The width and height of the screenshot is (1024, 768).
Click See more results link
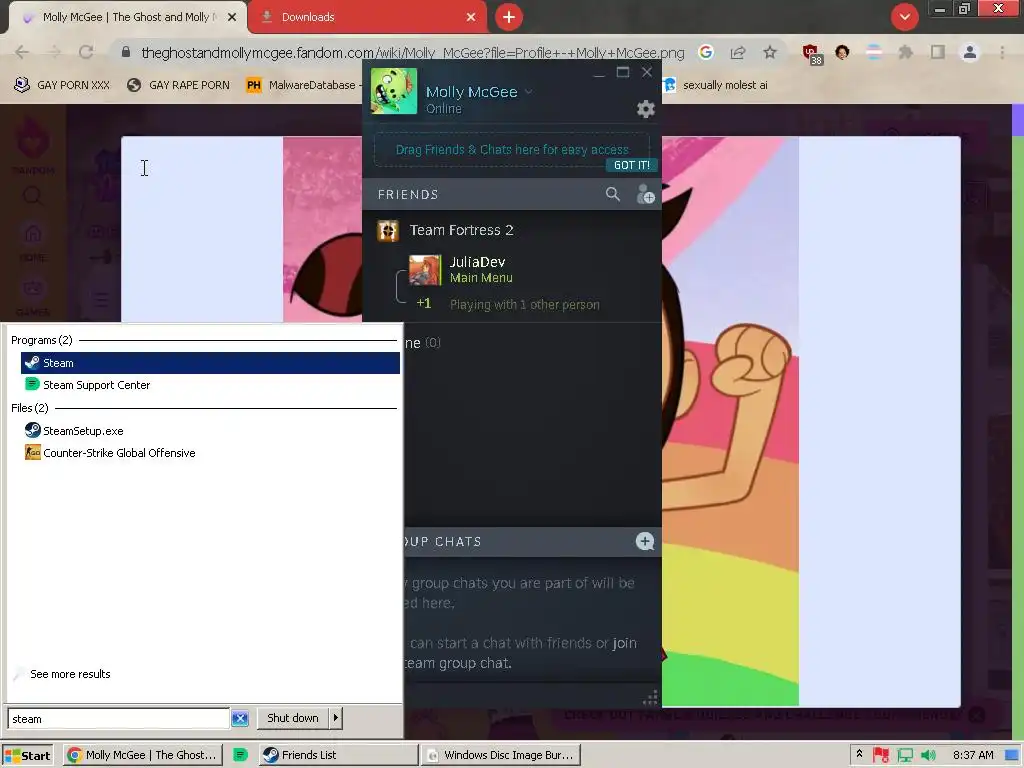pyautogui.click(x=70, y=674)
